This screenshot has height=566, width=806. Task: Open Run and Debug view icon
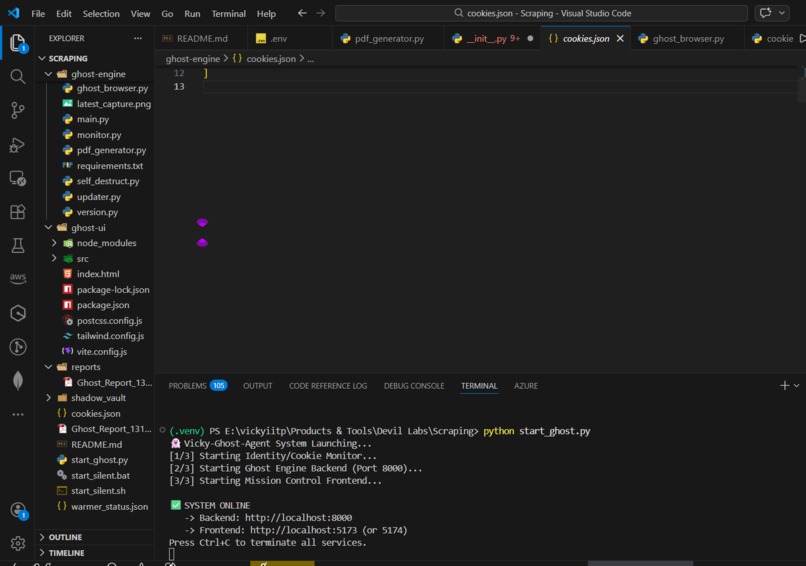click(17, 145)
